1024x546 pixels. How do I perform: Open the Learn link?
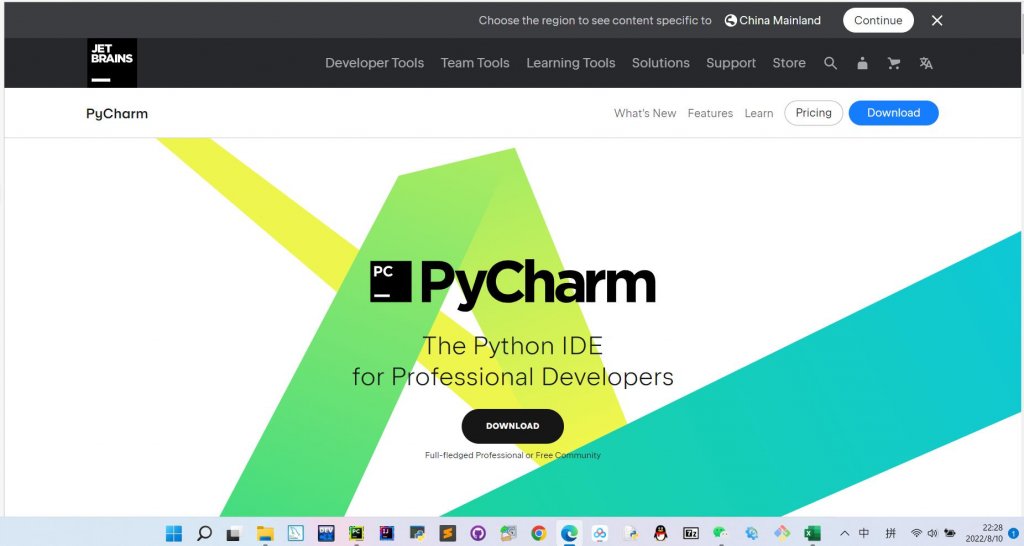tap(758, 113)
